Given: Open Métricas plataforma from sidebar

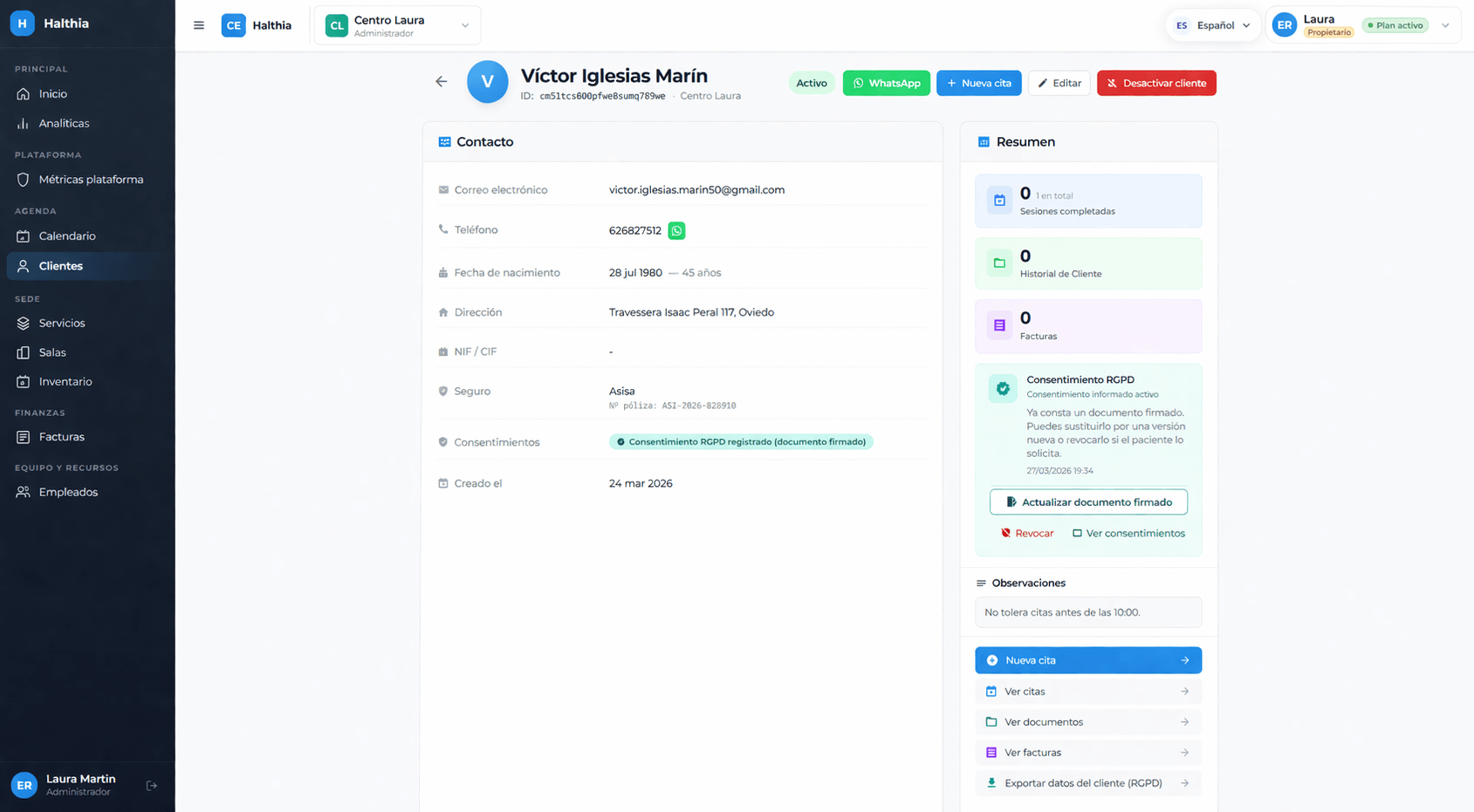Looking at the screenshot, I should (x=91, y=180).
